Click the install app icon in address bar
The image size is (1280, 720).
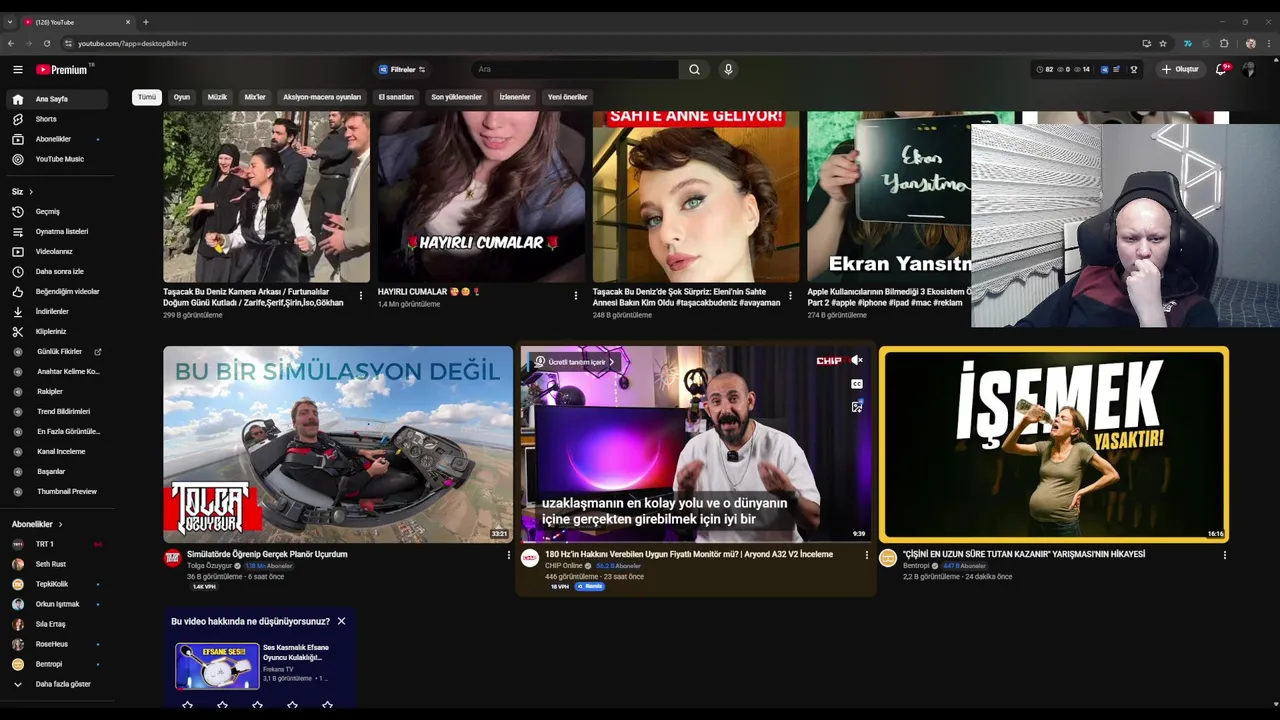pyautogui.click(x=1146, y=43)
